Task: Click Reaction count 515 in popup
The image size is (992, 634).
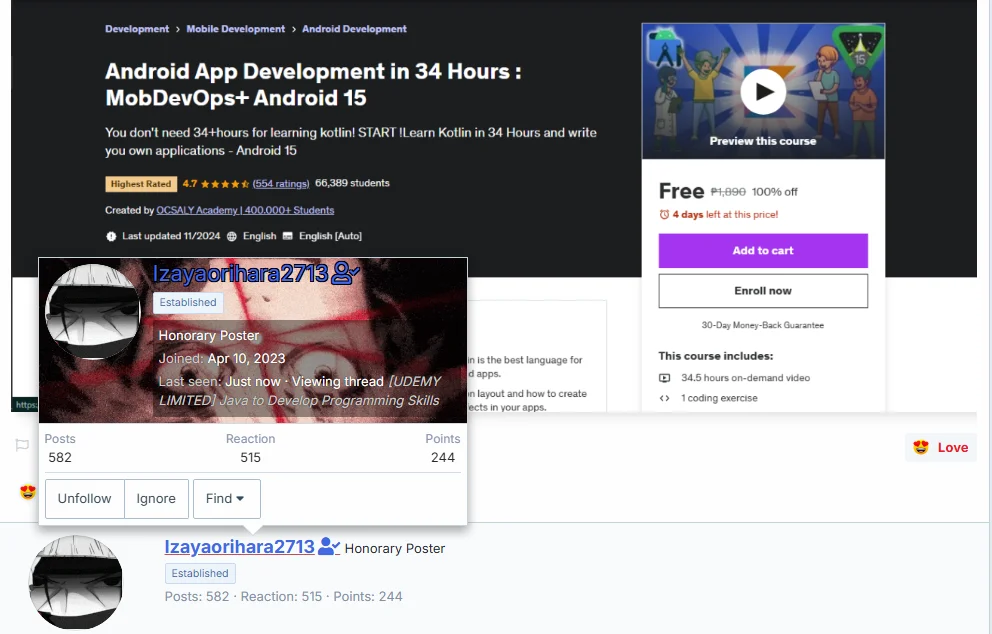Action: [251, 457]
